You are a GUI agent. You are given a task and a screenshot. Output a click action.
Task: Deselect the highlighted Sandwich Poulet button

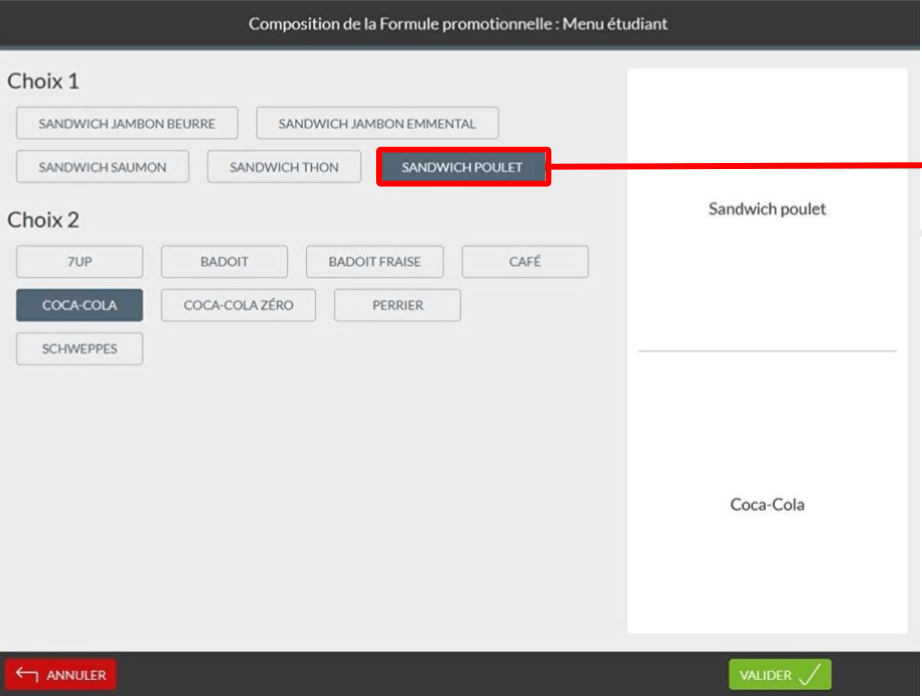[x=462, y=167]
